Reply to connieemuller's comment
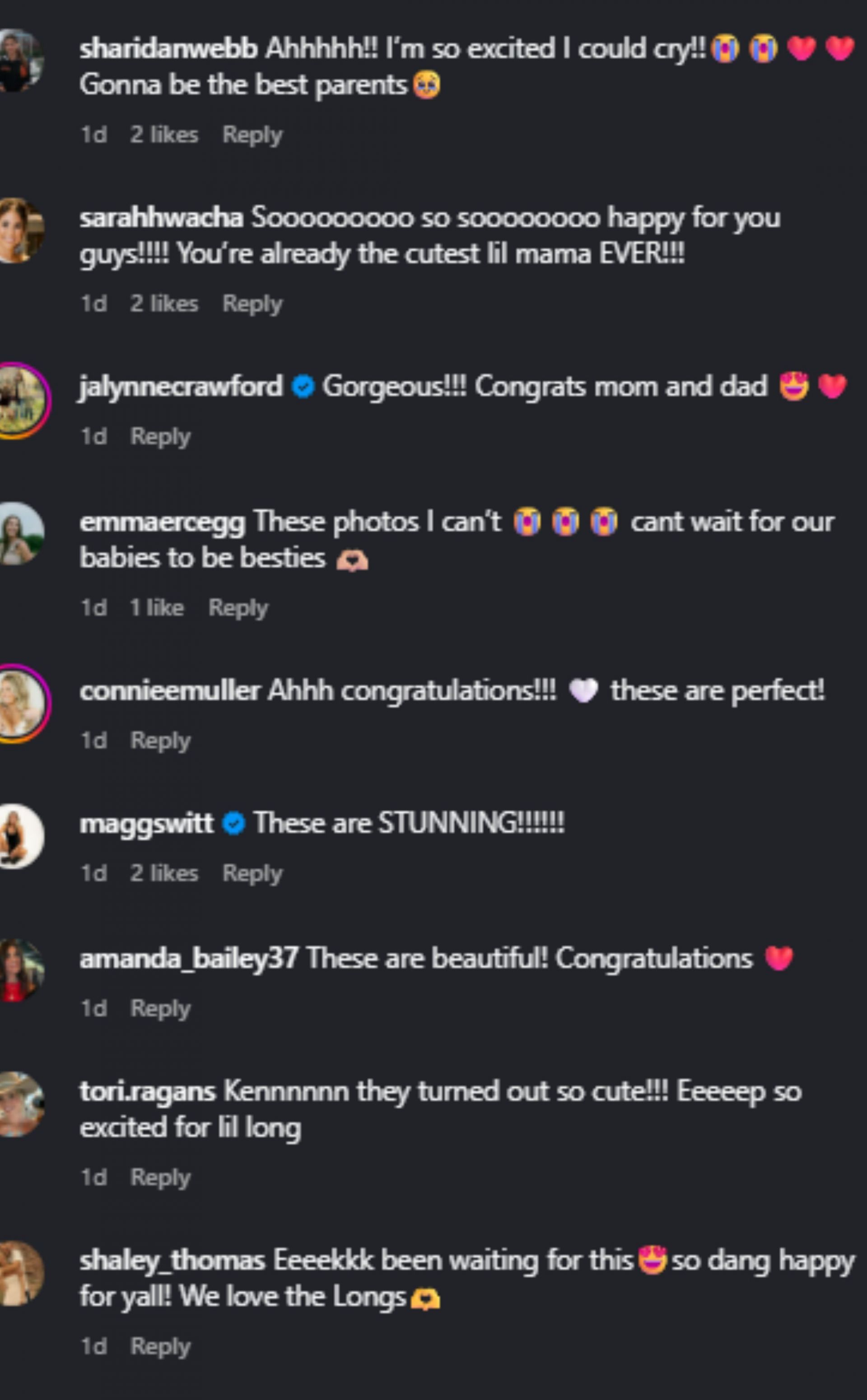This screenshot has height=1400, width=867. tap(161, 741)
